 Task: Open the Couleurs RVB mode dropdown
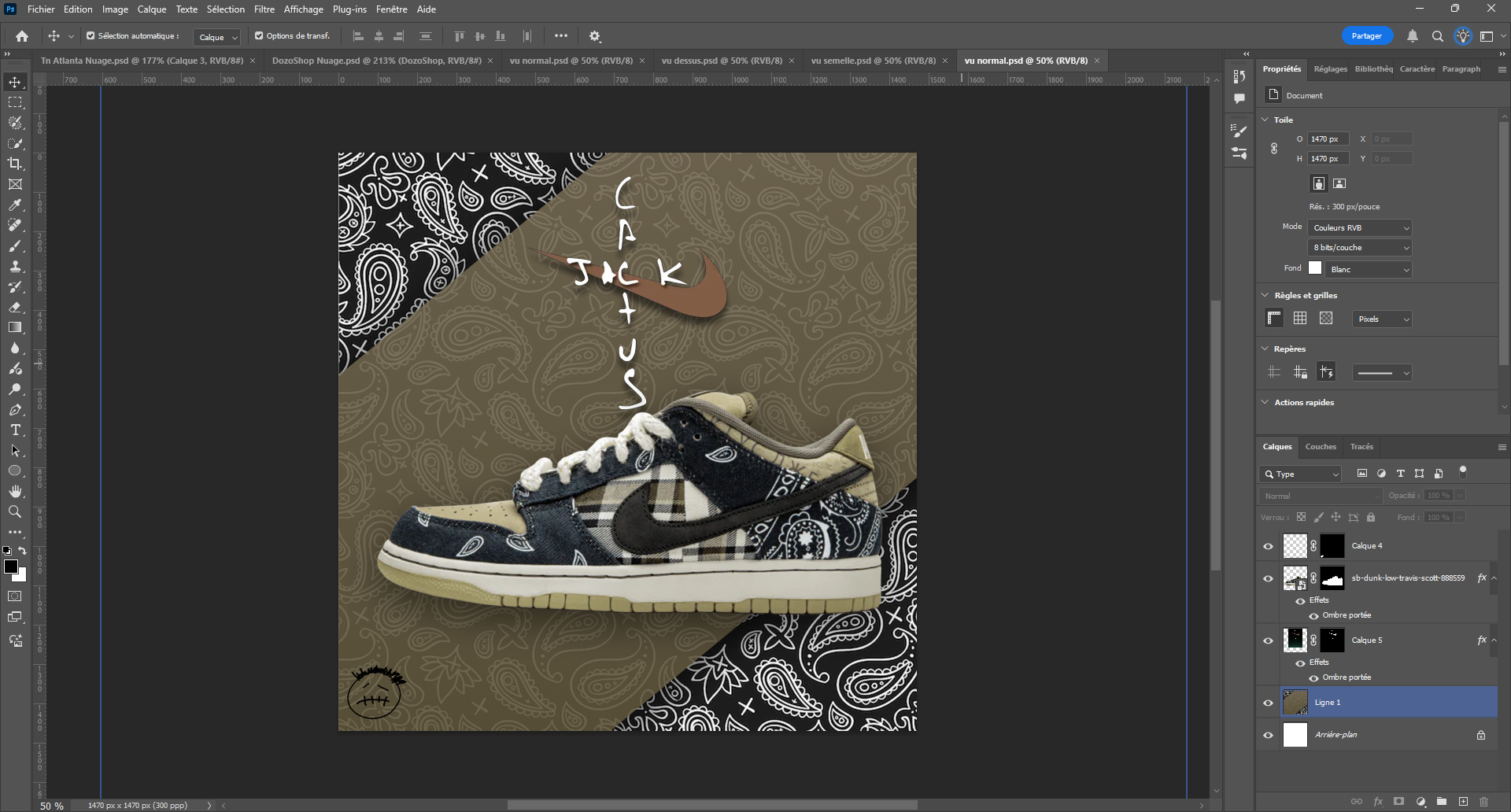1361,228
